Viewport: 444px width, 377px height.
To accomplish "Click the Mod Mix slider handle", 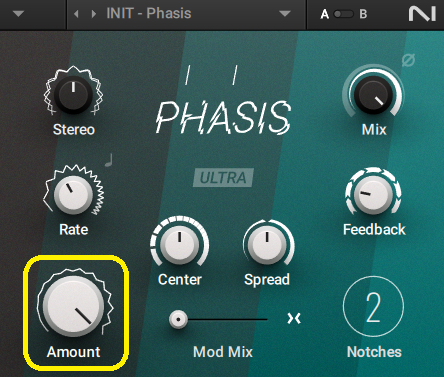I will [178, 319].
